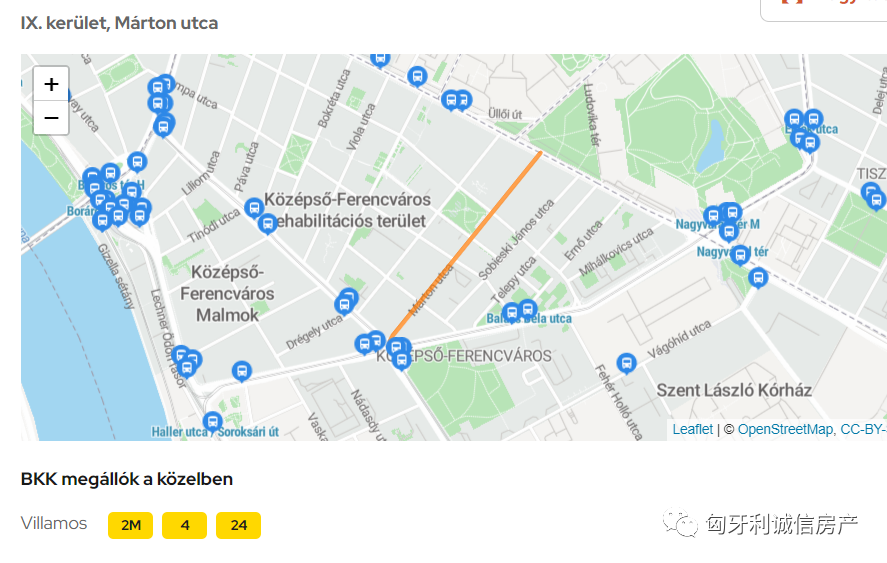Click the lone stop marker near Lechner Ödön fasor
The width and height of the screenshot is (887, 563).
242,372
